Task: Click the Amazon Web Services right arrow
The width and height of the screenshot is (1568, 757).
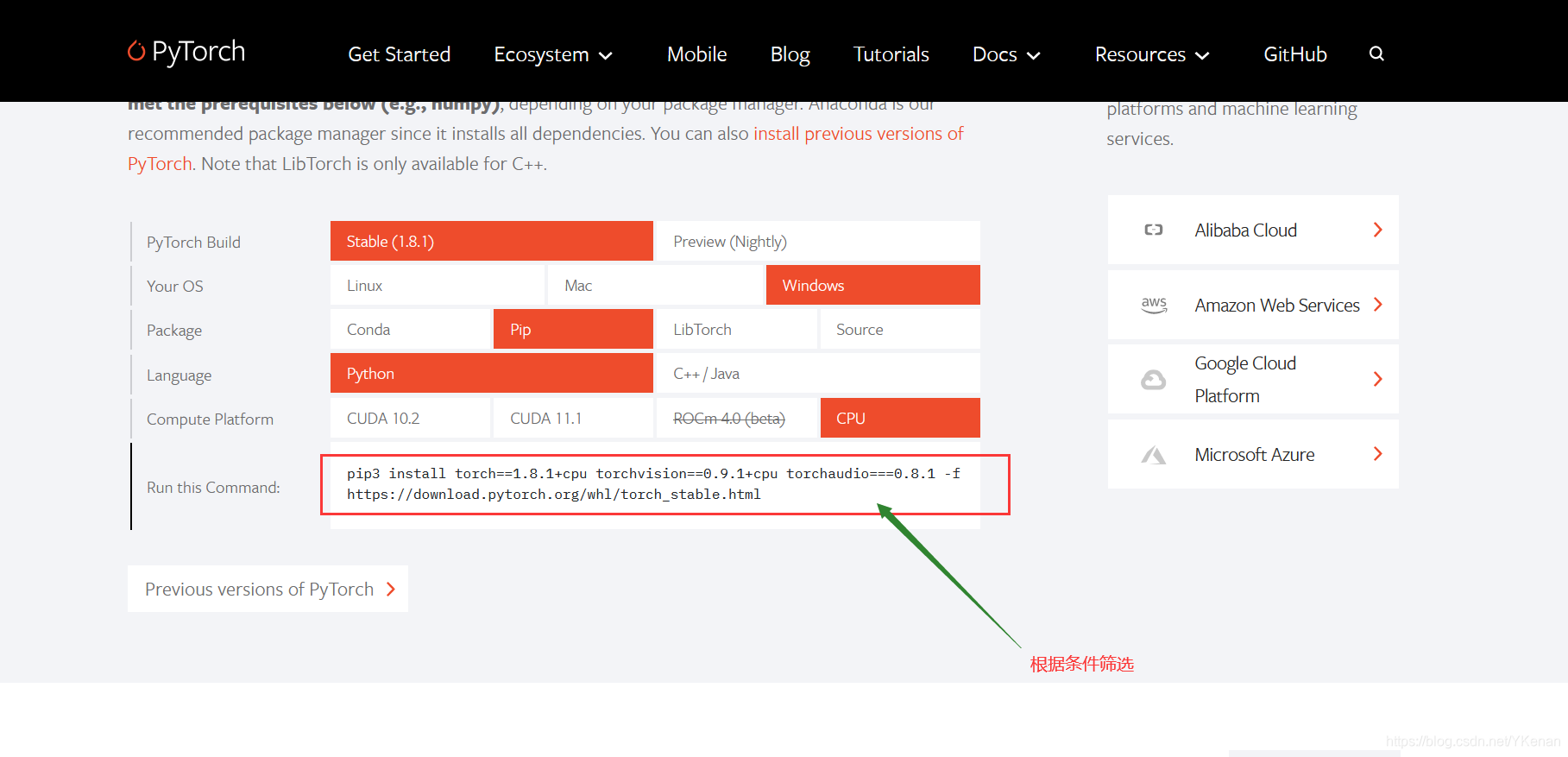Action: 1377,305
